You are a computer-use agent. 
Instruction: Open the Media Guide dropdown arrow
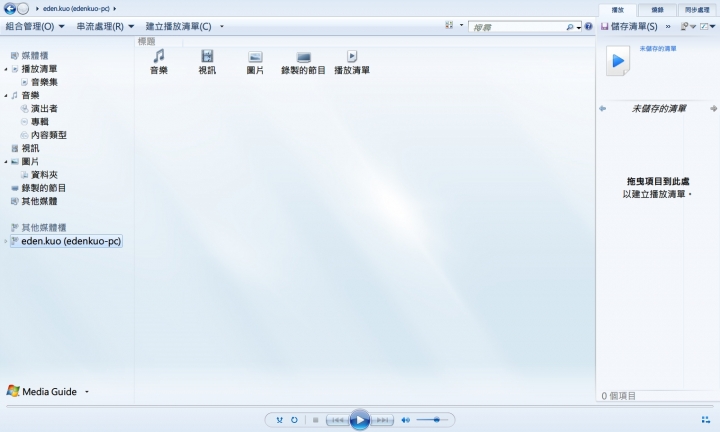click(x=87, y=392)
